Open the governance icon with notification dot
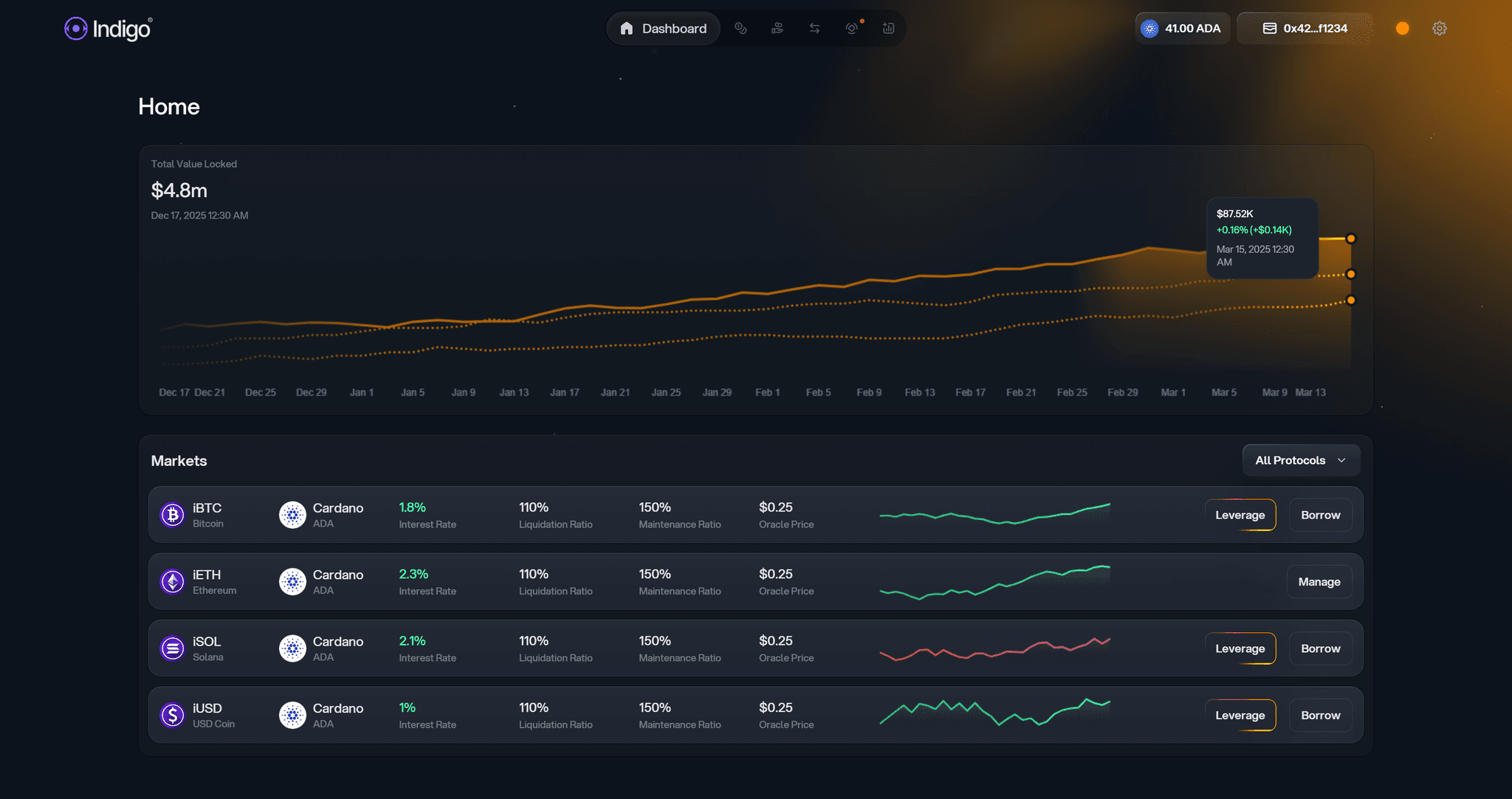Screen dimensions: 1512x799 coord(852,28)
